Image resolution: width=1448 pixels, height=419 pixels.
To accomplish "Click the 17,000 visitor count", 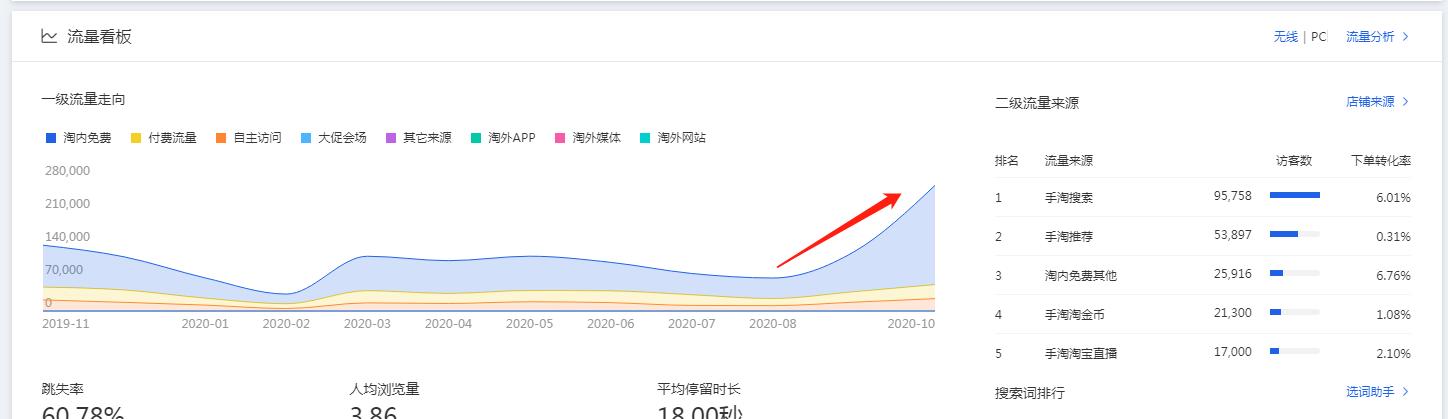I will click(1233, 352).
